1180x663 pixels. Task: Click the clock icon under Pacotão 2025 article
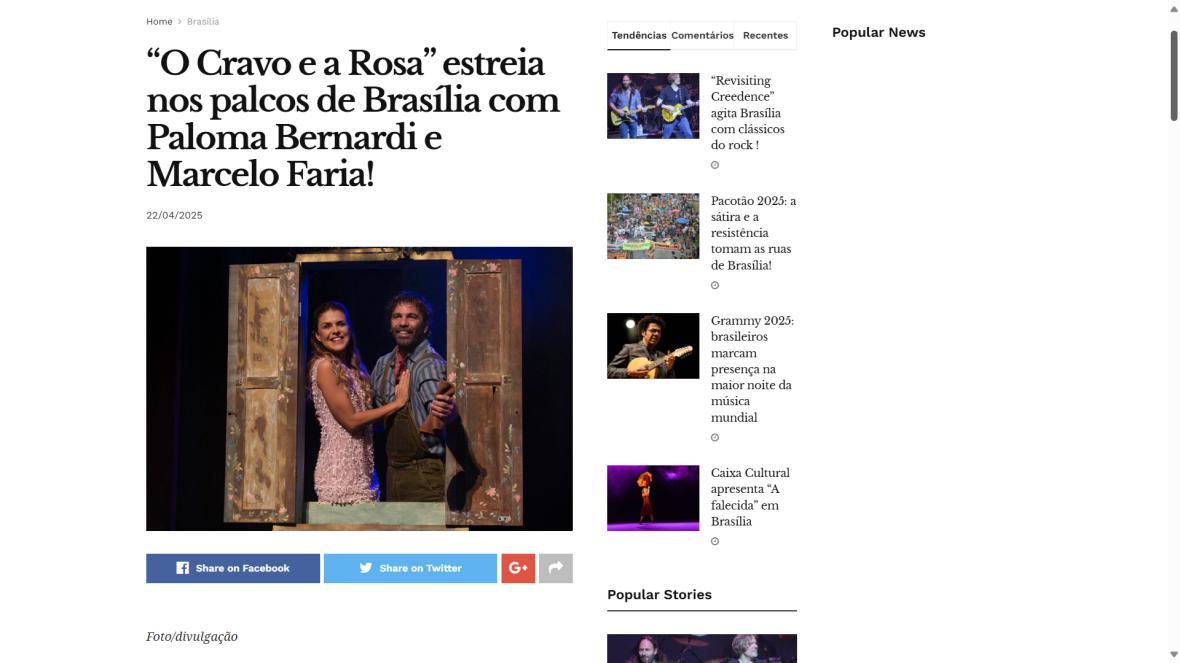tap(715, 285)
